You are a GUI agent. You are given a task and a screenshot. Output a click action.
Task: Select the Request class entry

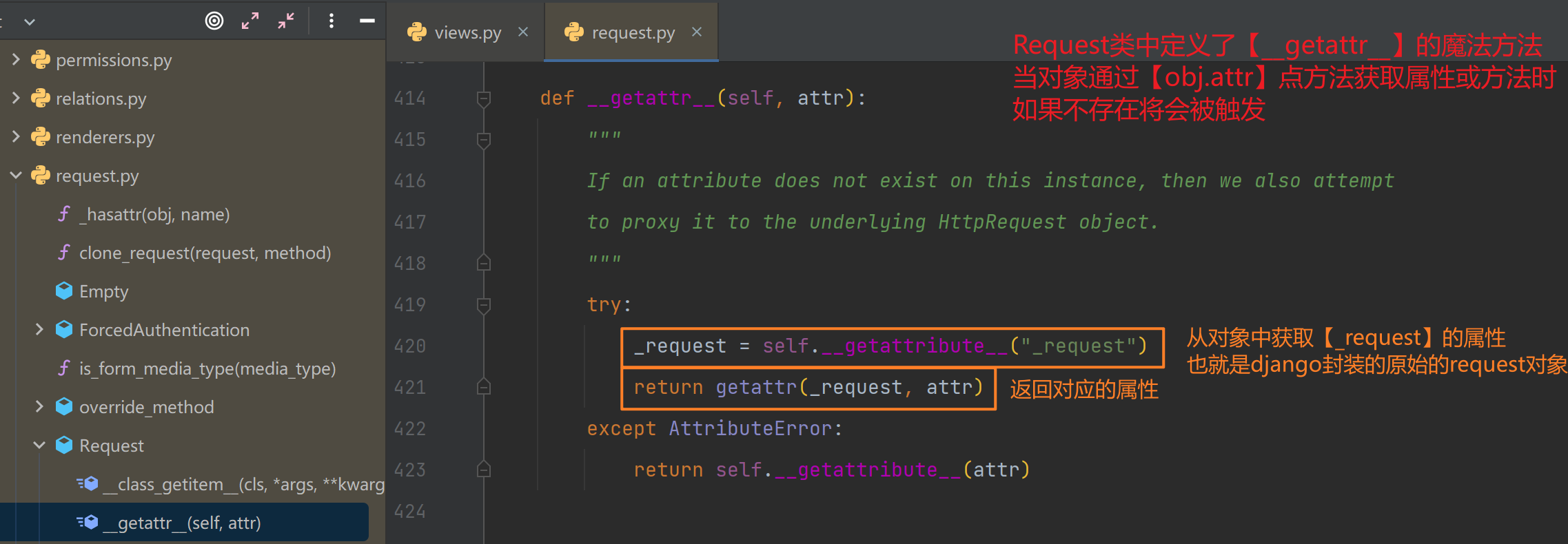coord(112,446)
